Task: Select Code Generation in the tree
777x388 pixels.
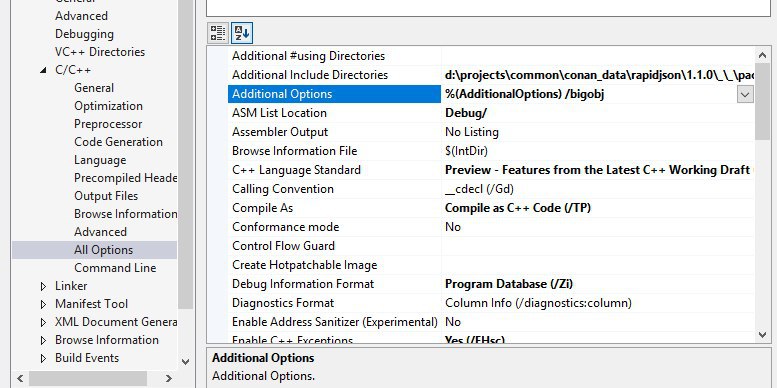Action: click(118, 142)
